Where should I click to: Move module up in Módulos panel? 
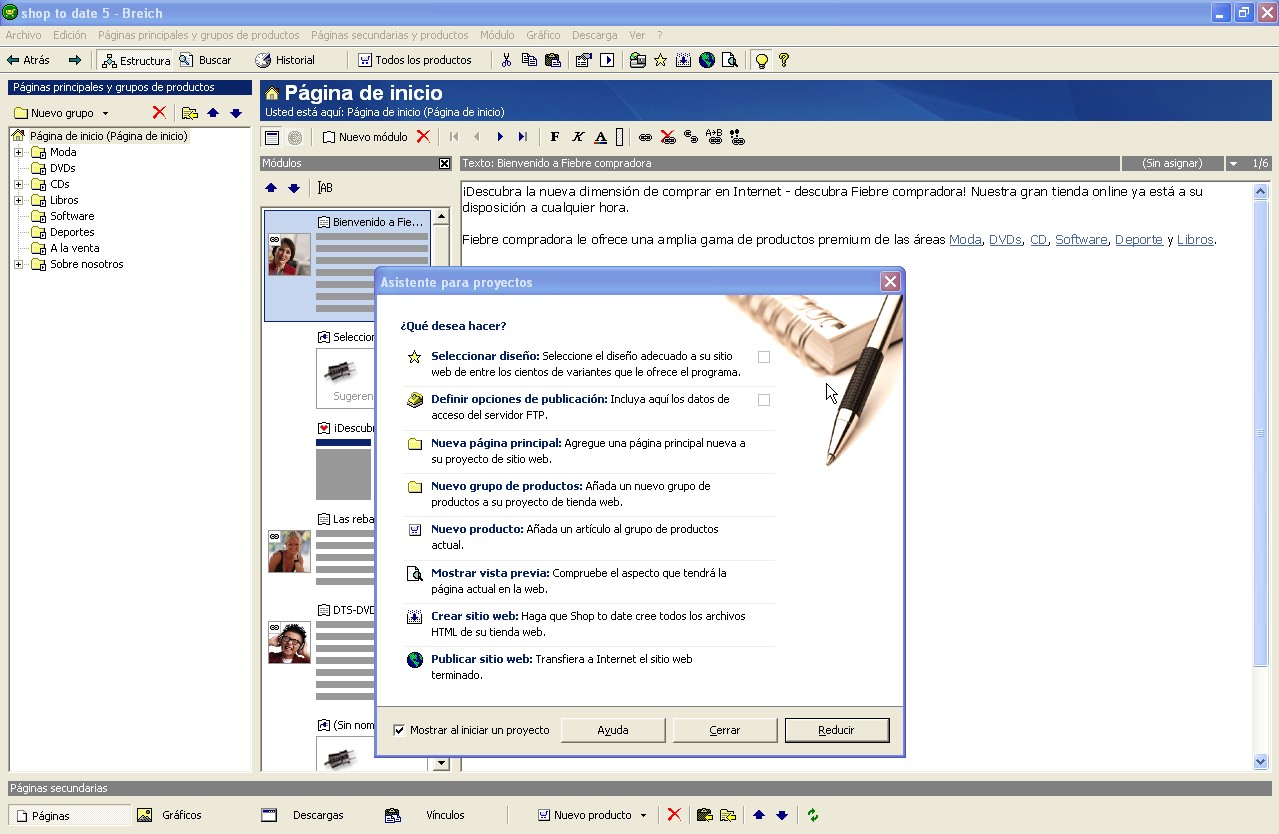click(x=271, y=188)
